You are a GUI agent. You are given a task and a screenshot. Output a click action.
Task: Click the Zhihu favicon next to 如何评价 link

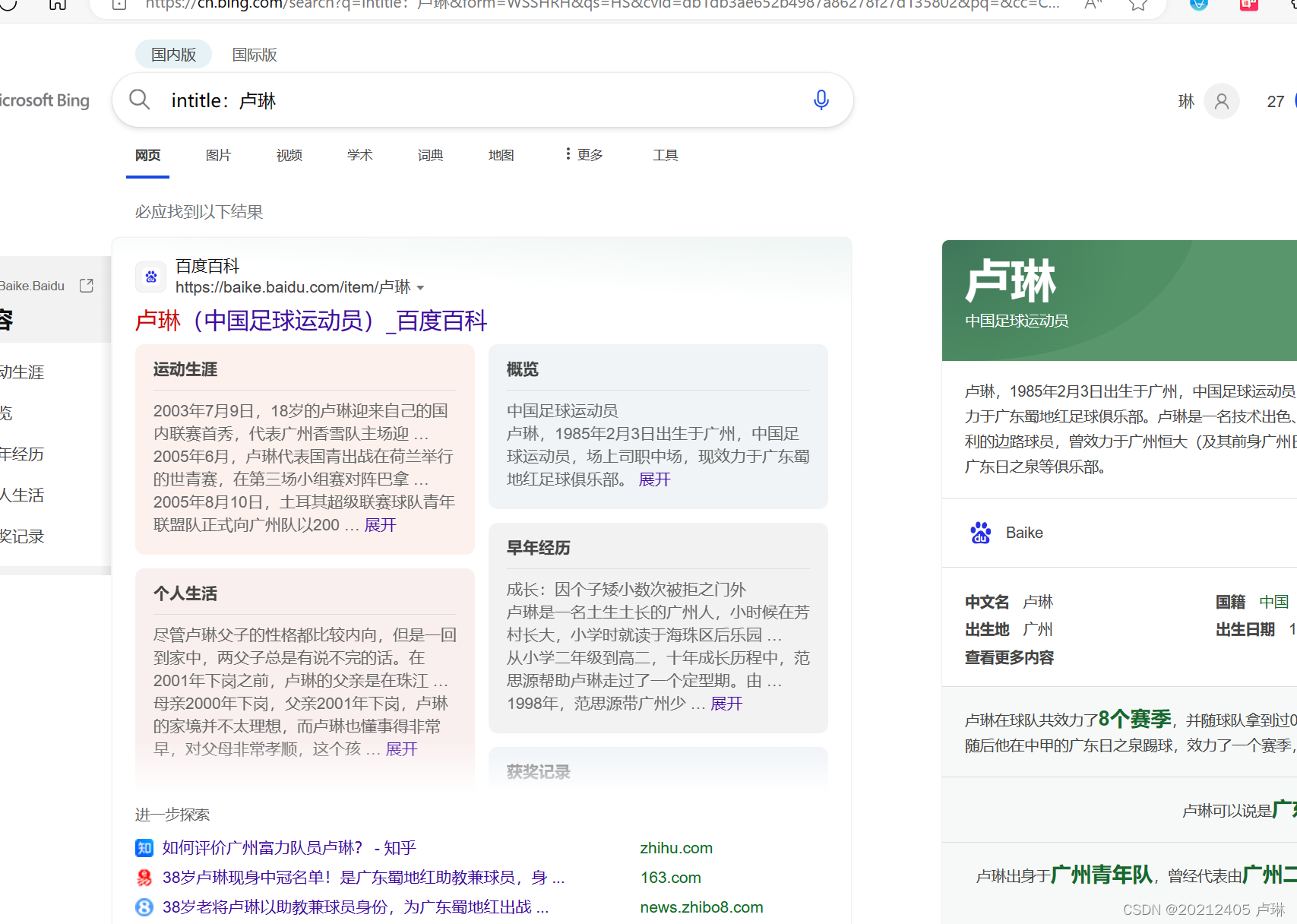click(x=144, y=848)
